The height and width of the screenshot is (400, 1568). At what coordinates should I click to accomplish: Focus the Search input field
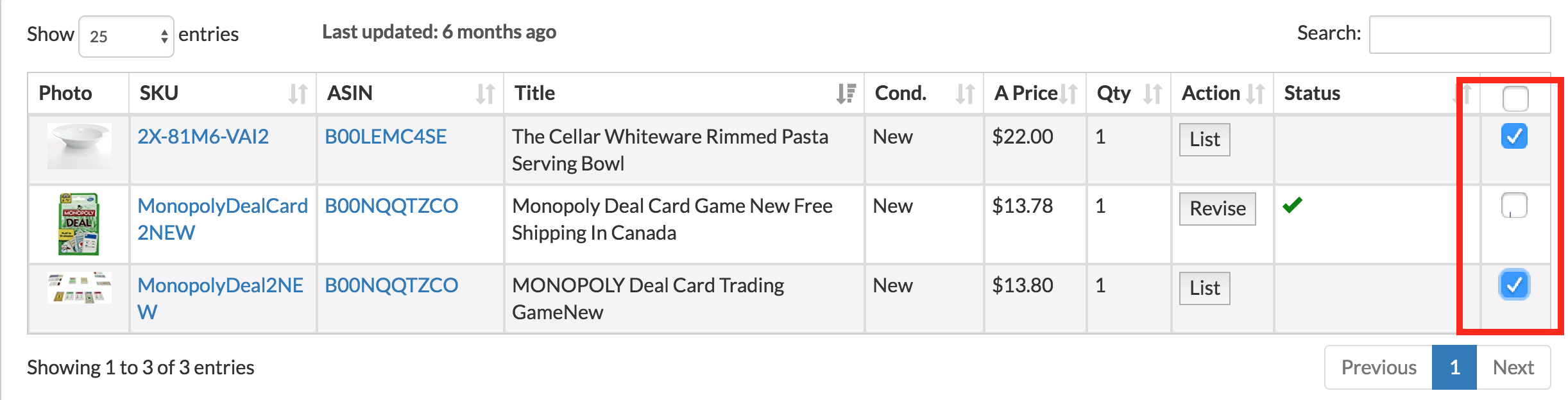click(1460, 35)
